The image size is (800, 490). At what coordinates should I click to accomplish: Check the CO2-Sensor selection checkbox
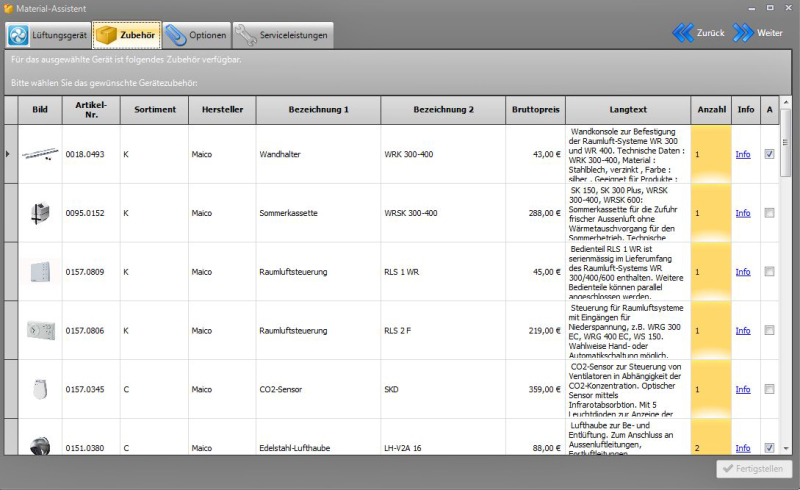point(769,389)
